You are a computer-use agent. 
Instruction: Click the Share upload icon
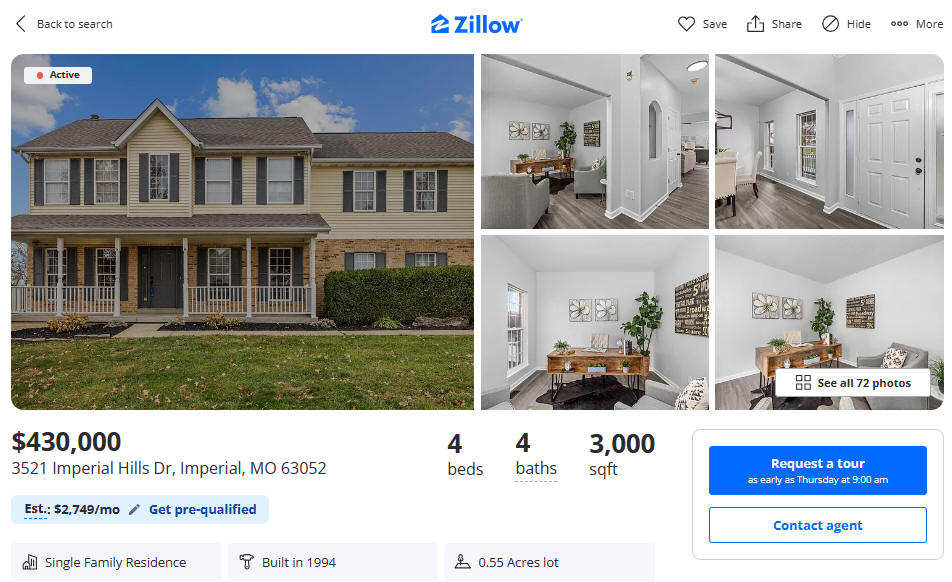[755, 24]
